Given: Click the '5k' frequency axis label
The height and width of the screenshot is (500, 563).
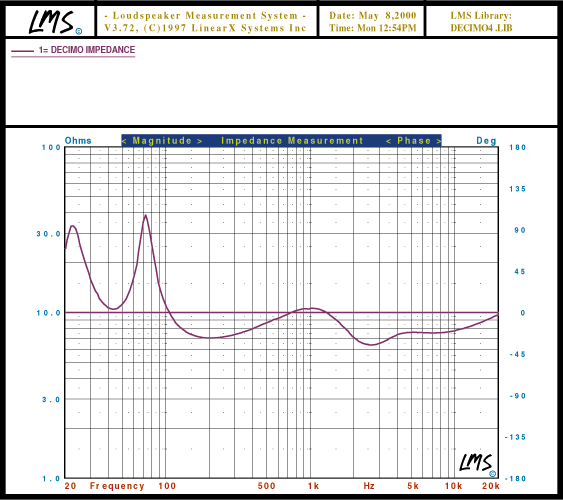Looking at the screenshot, I should [413, 486].
